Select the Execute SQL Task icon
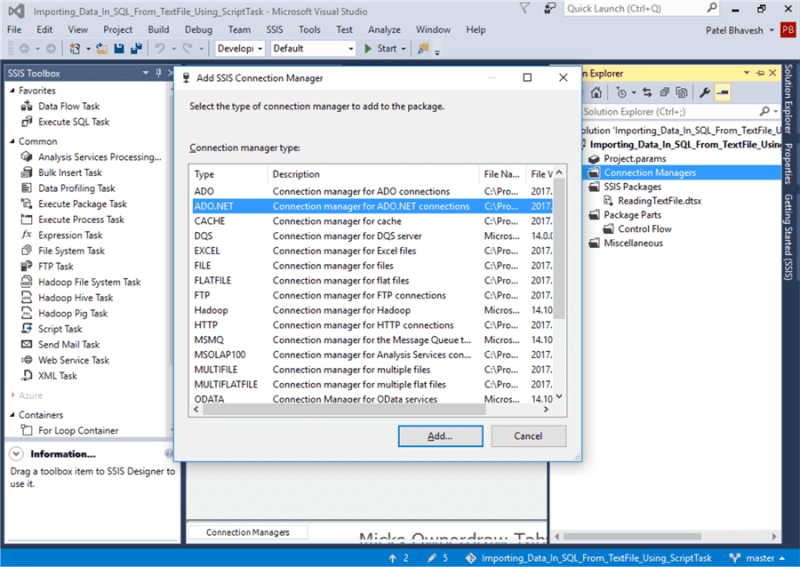The height and width of the screenshot is (567, 800). [27, 122]
